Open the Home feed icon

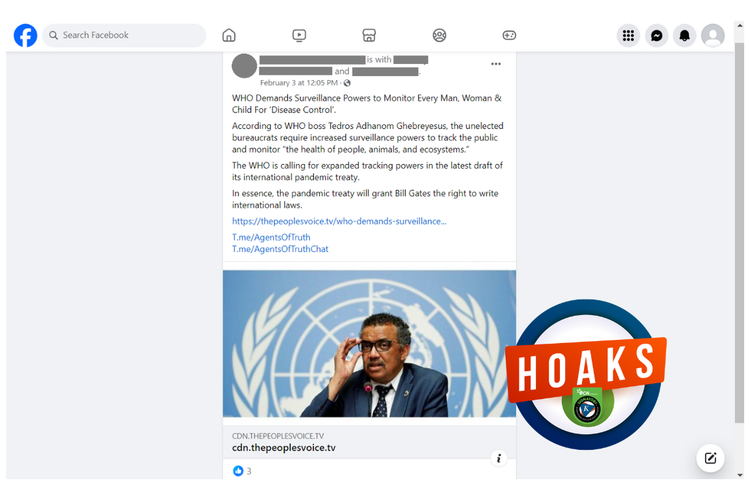click(229, 35)
